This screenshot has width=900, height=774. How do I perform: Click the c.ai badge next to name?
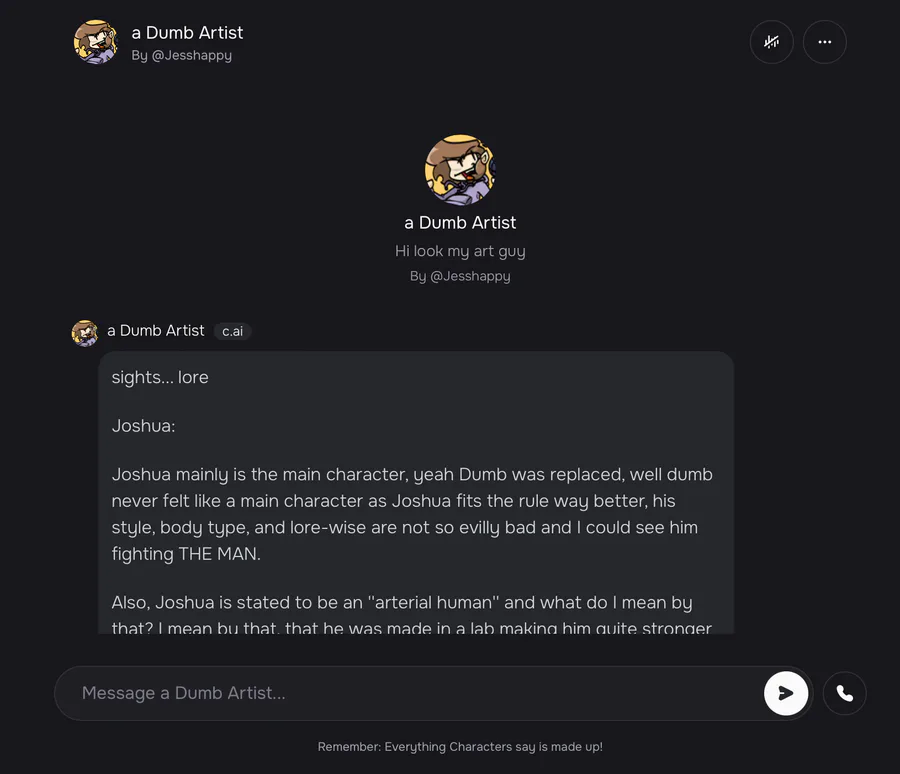[x=233, y=331]
